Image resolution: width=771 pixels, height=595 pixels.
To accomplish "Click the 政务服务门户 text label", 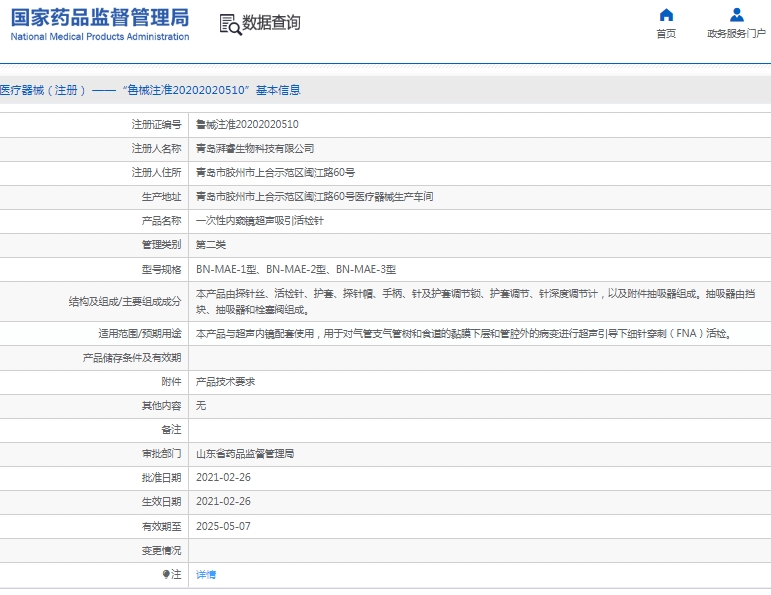I will [x=736, y=33].
